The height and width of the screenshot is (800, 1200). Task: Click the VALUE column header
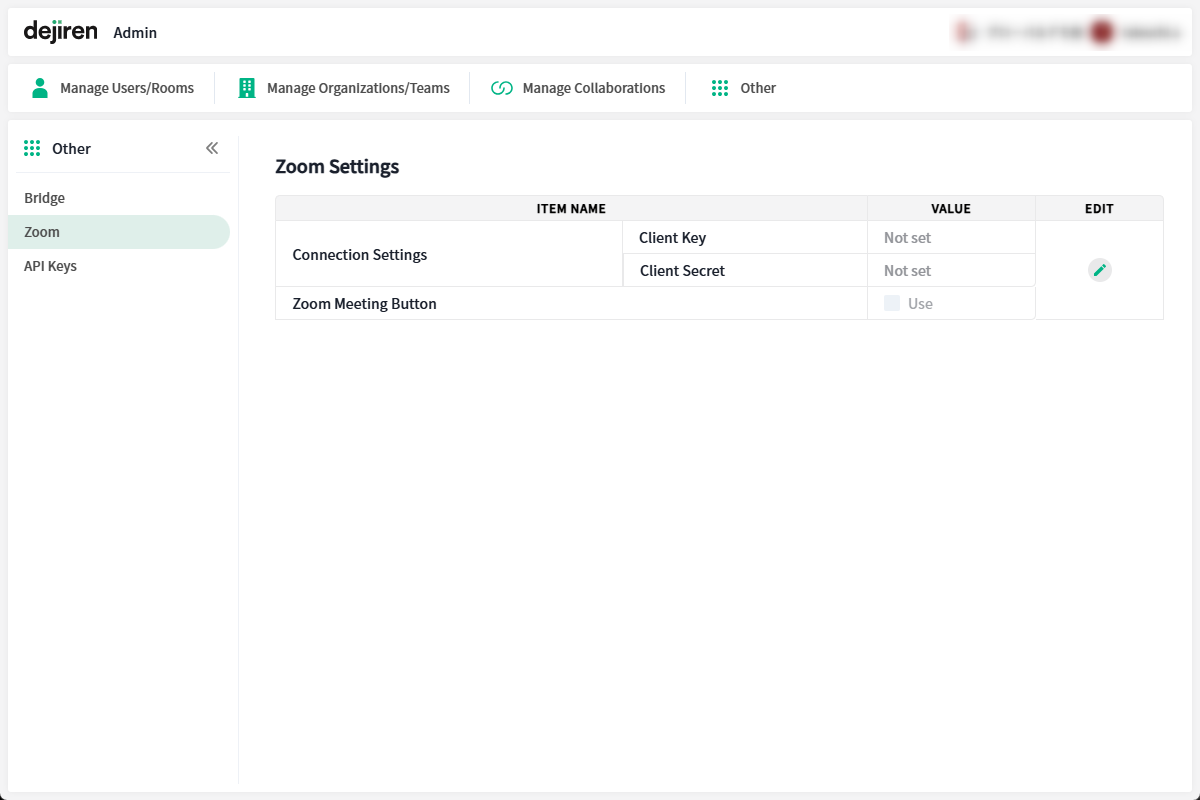(x=951, y=209)
